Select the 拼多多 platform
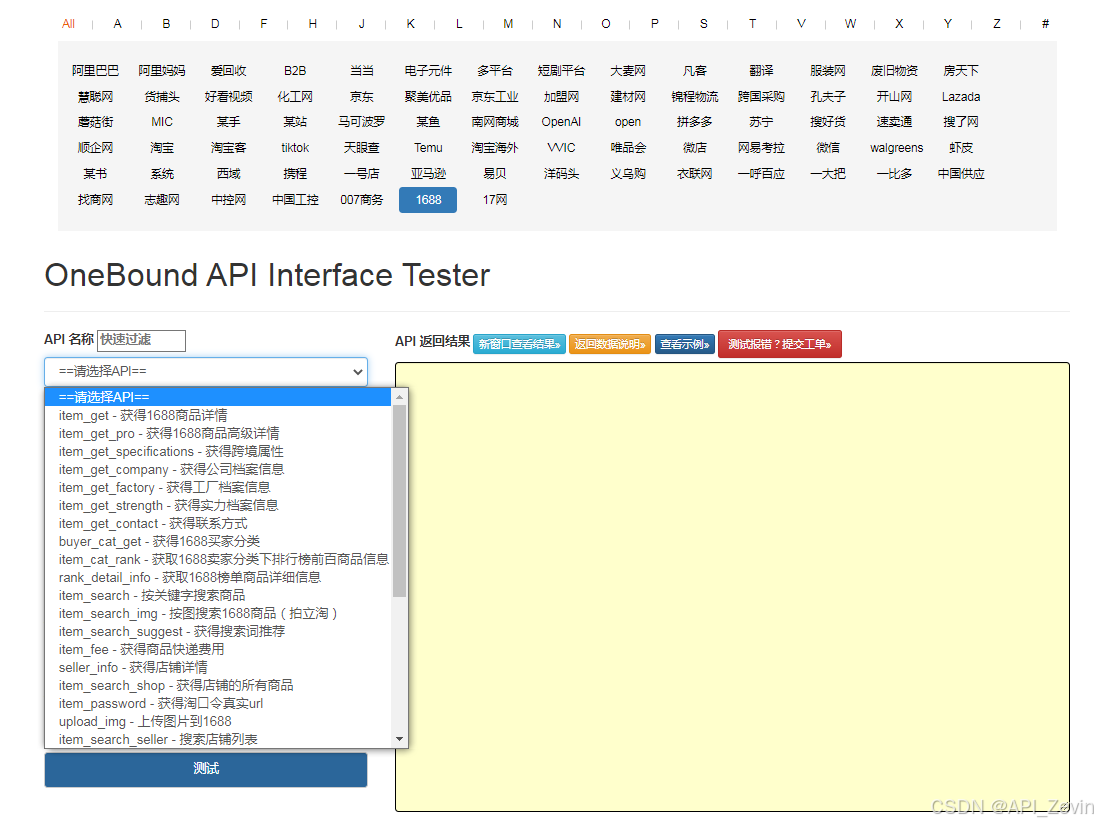Image resolution: width=1098 pixels, height=824 pixels. 694,122
